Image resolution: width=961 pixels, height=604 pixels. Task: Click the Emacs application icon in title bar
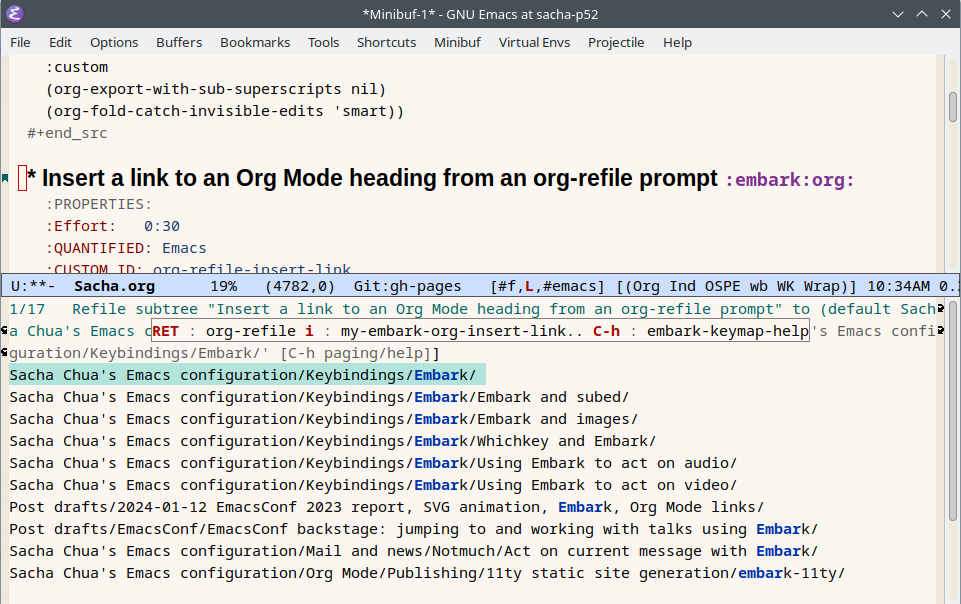tap(15, 14)
